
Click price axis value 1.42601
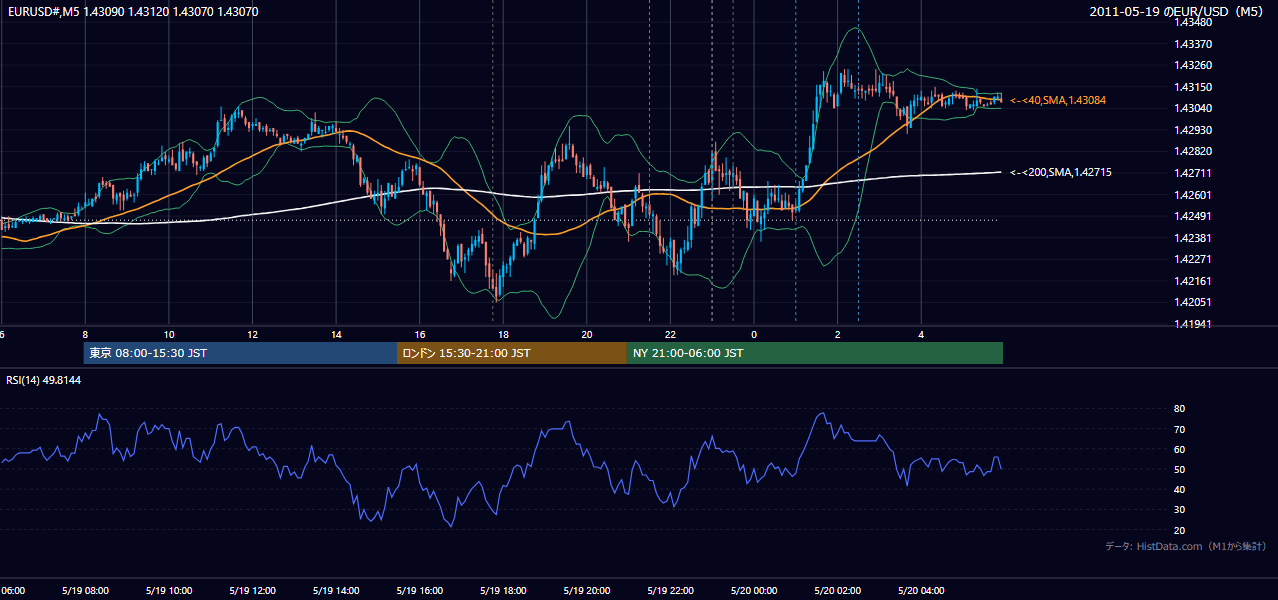[x=1192, y=195]
